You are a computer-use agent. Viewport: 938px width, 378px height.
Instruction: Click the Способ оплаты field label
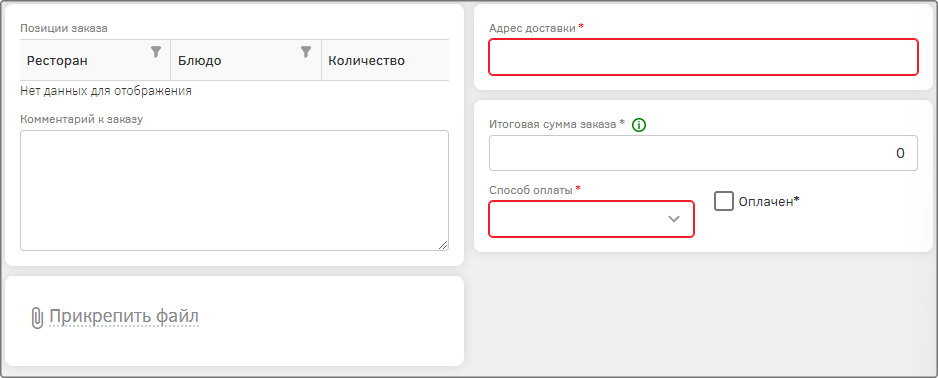(532, 190)
